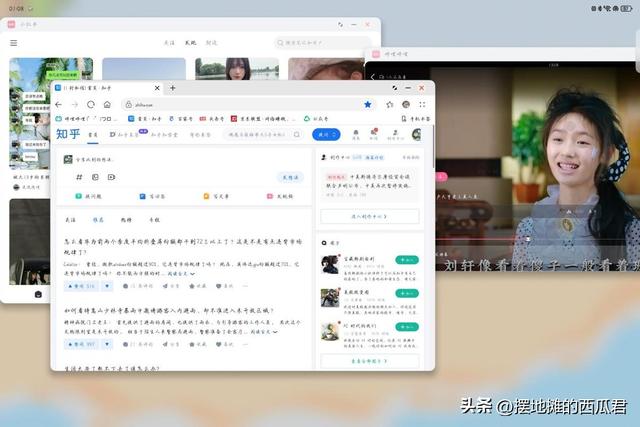Follow the third recommended Zhihu user
640x427 pixels.
(407, 327)
